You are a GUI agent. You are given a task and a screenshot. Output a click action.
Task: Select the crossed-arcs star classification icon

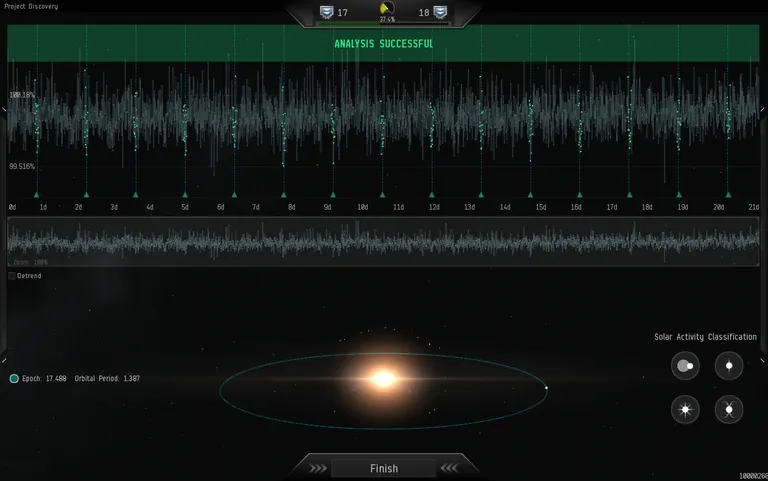coord(729,409)
